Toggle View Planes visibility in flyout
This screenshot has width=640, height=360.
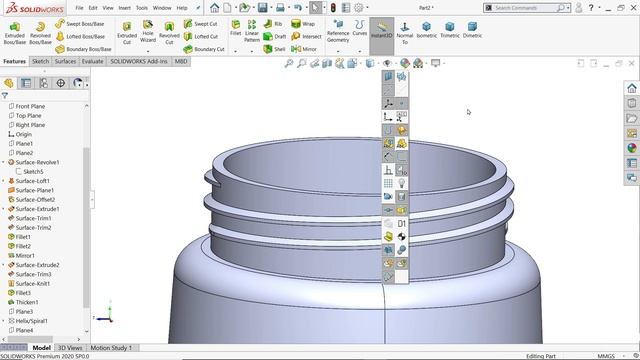pos(388,77)
